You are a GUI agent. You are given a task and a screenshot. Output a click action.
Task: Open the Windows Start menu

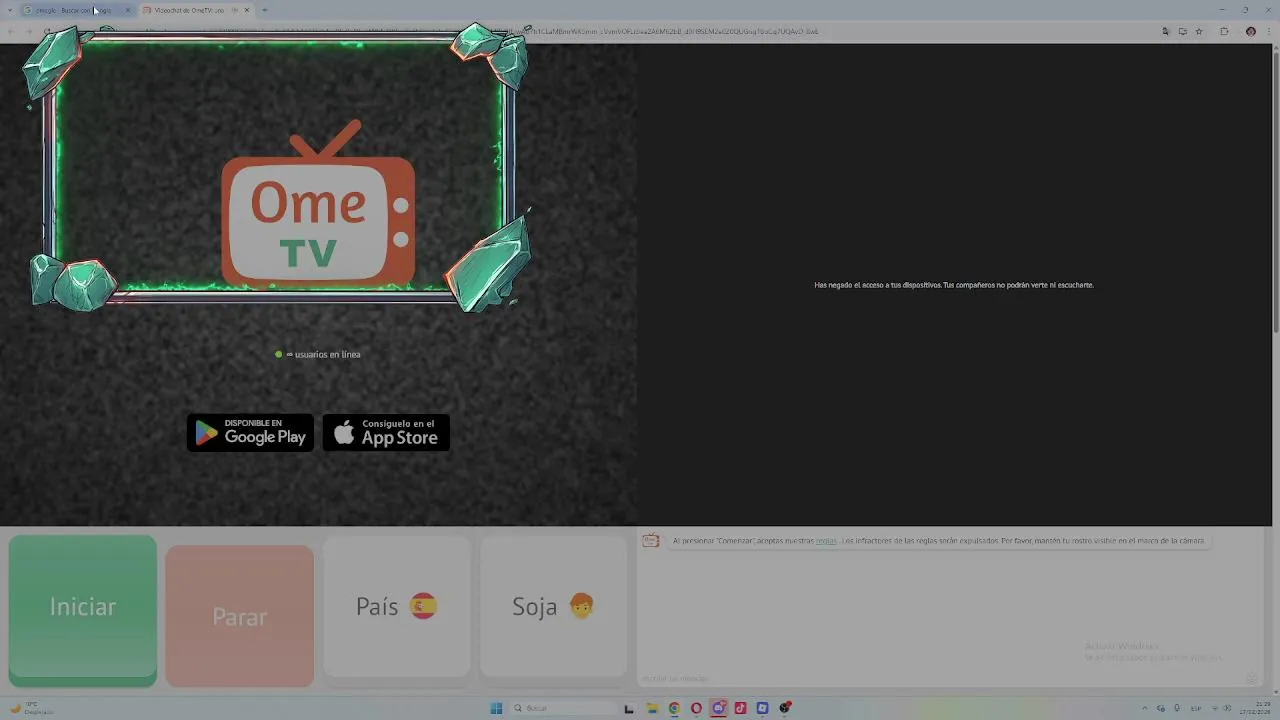click(496, 708)
